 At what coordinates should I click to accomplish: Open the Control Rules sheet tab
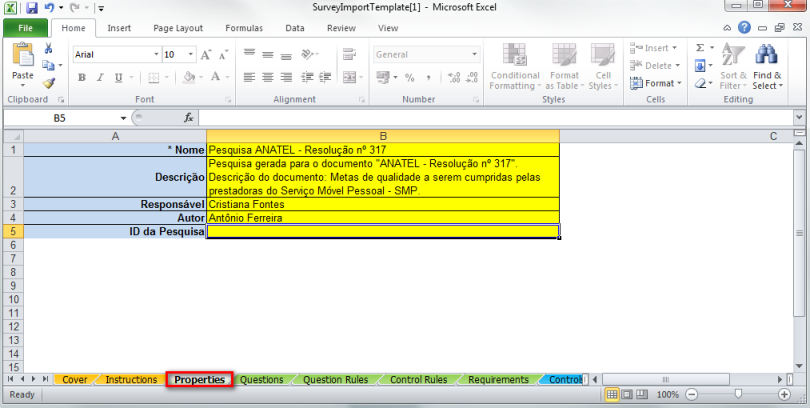click(x=418, y=380)
